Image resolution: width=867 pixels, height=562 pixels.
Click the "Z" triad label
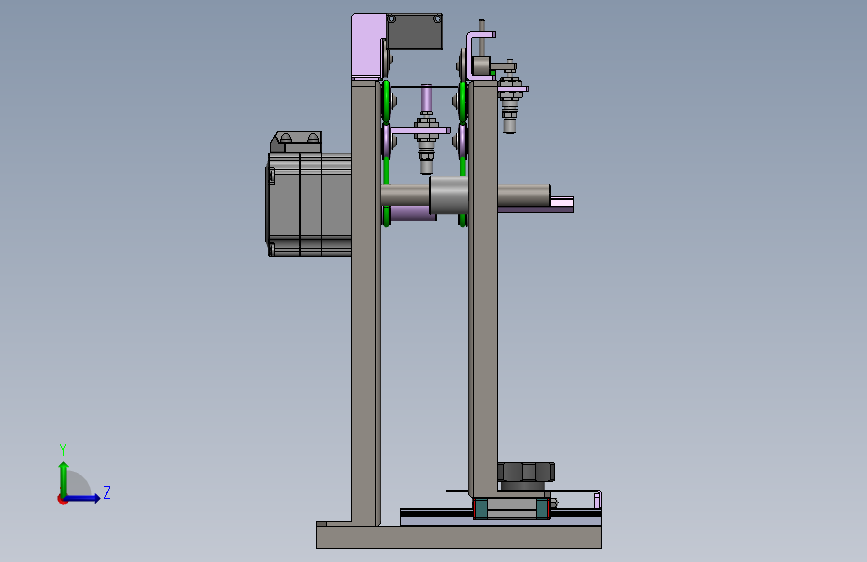click(x=107, y=492)
